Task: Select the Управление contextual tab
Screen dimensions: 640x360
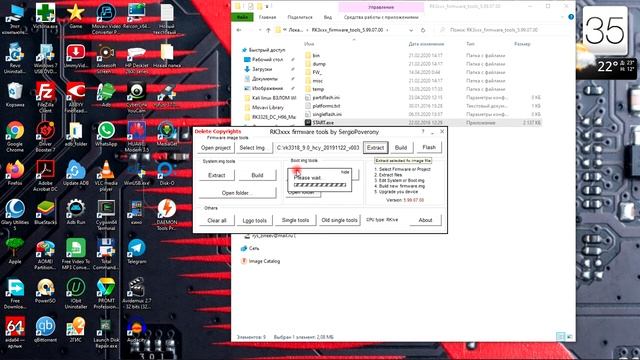Action: click(381, 7)
